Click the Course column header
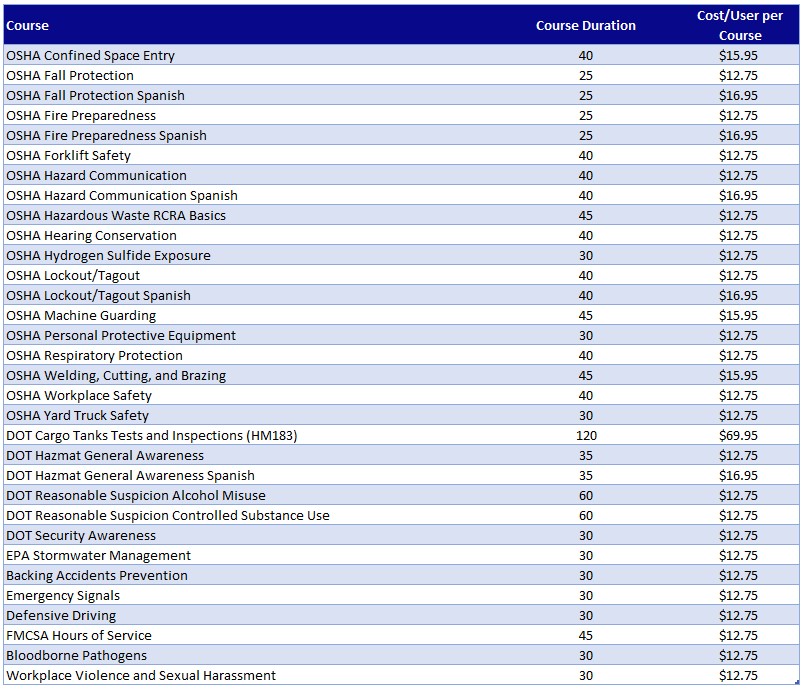804x689 pixels. click(x=27, y=26)
